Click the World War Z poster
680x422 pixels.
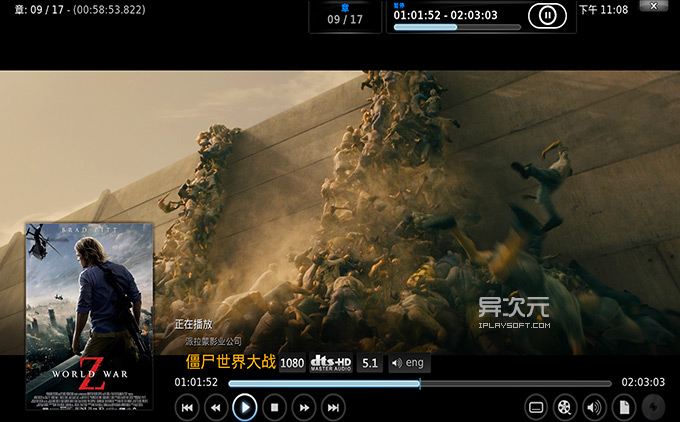89,316
